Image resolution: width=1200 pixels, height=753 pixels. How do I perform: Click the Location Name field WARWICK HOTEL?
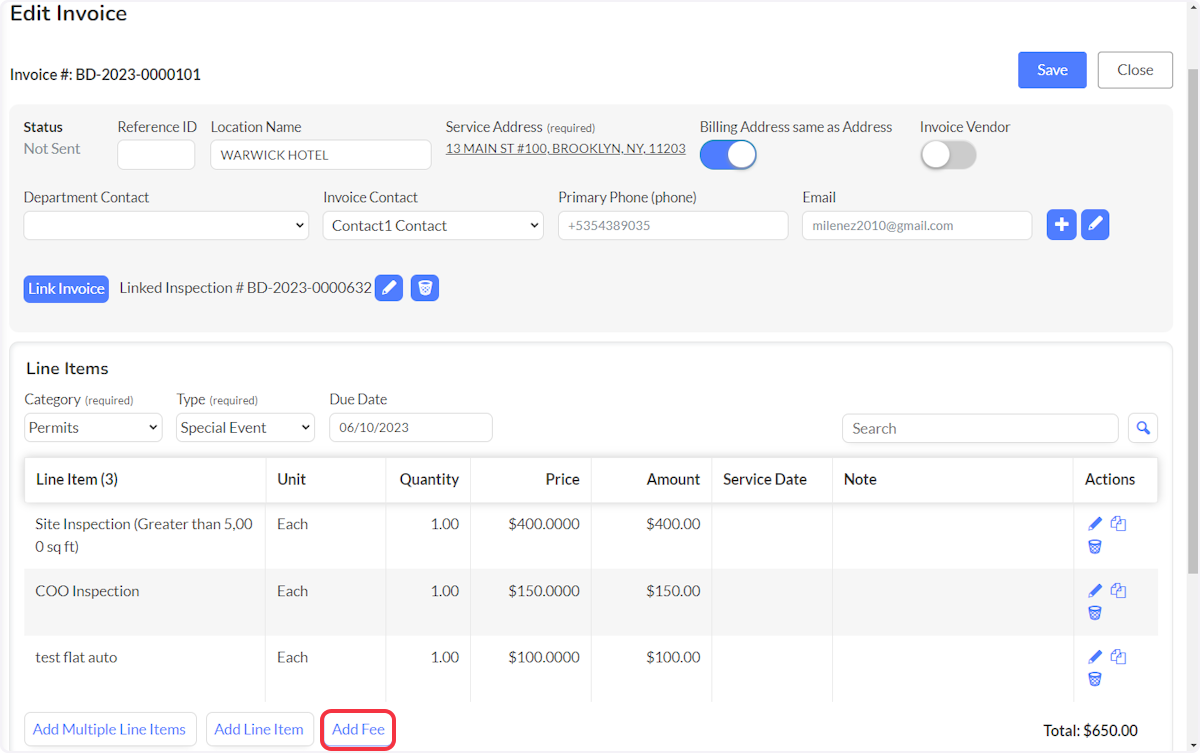pyautogui.click(x=321, y=155)
